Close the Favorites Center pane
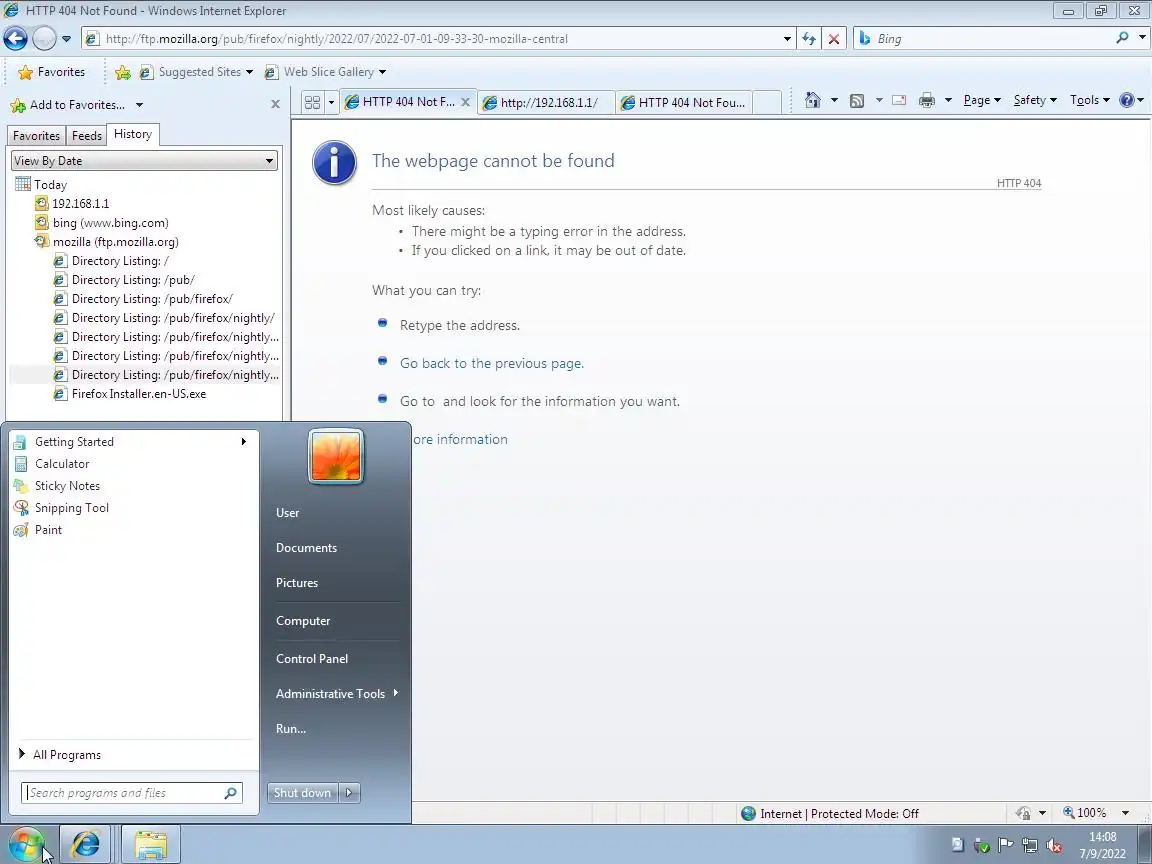Viewport: 1152px width, 864px height. (276, 104)
